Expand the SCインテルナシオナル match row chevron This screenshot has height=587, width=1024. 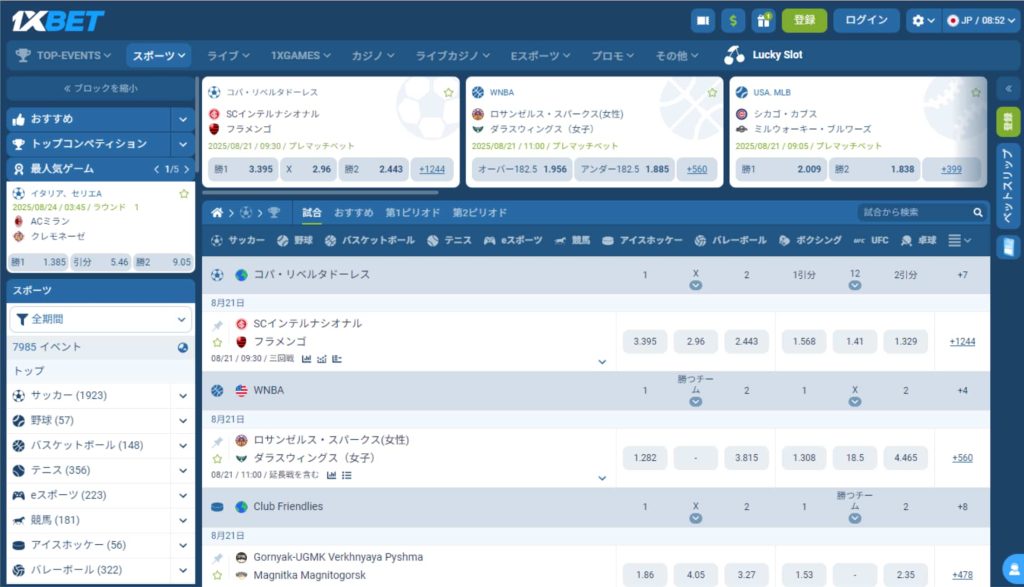click(602, 362)
